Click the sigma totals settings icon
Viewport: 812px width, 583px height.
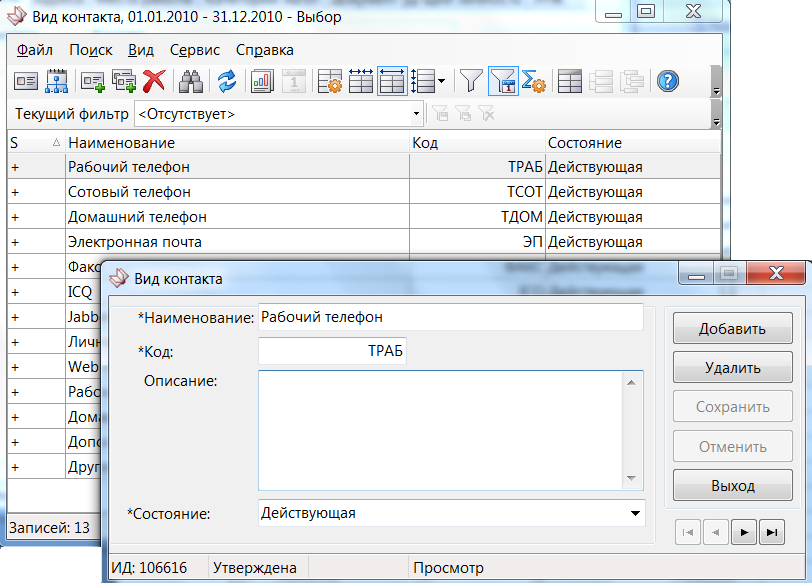[x=534, y=81]
